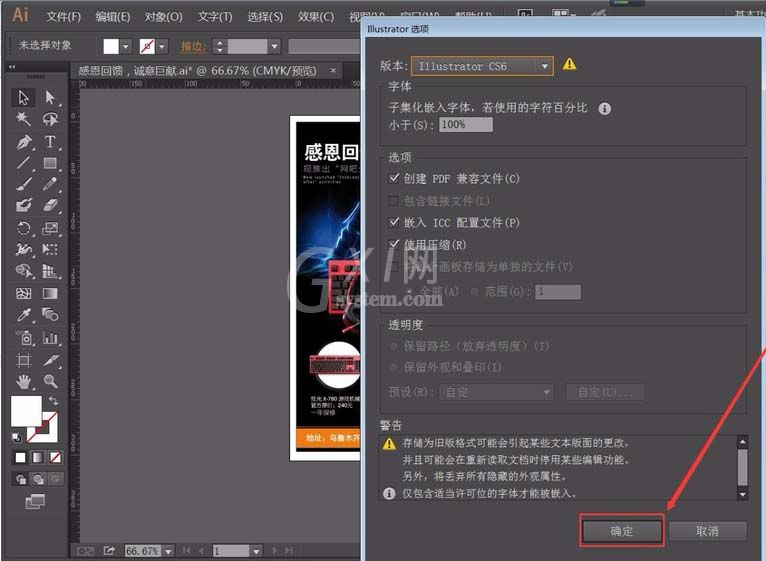This screenshot has width=766, height=561.
Task: Expand stroke color dropdown in control bar
Action: 162,46
